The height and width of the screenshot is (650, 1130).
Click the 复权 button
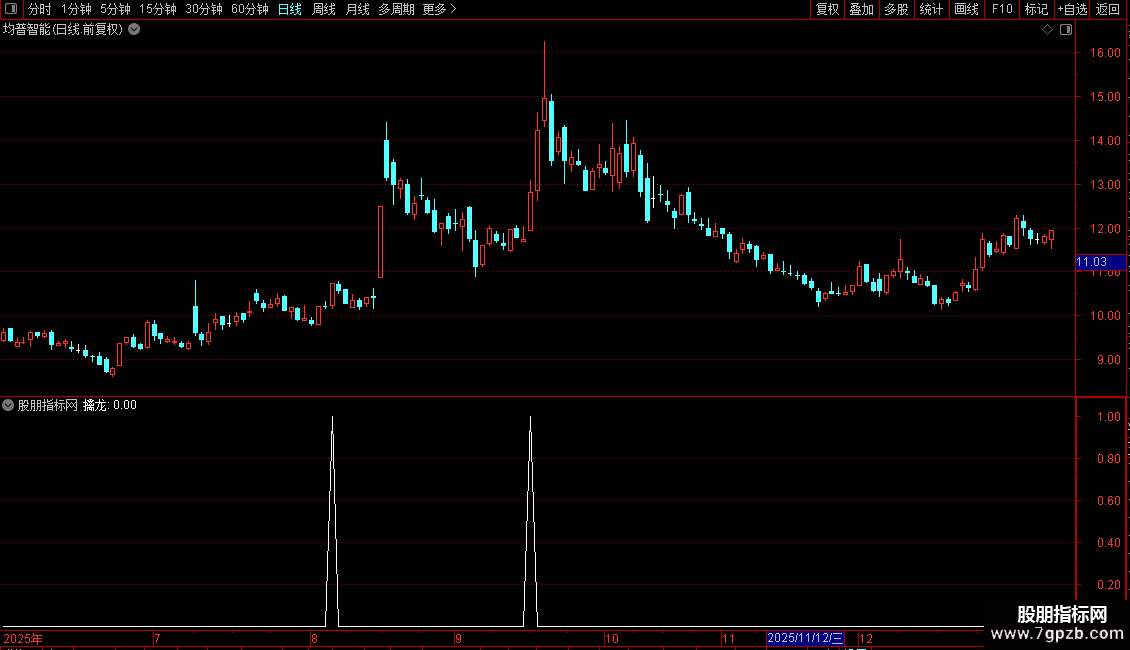pyautogui.click(x=827, y=9)
